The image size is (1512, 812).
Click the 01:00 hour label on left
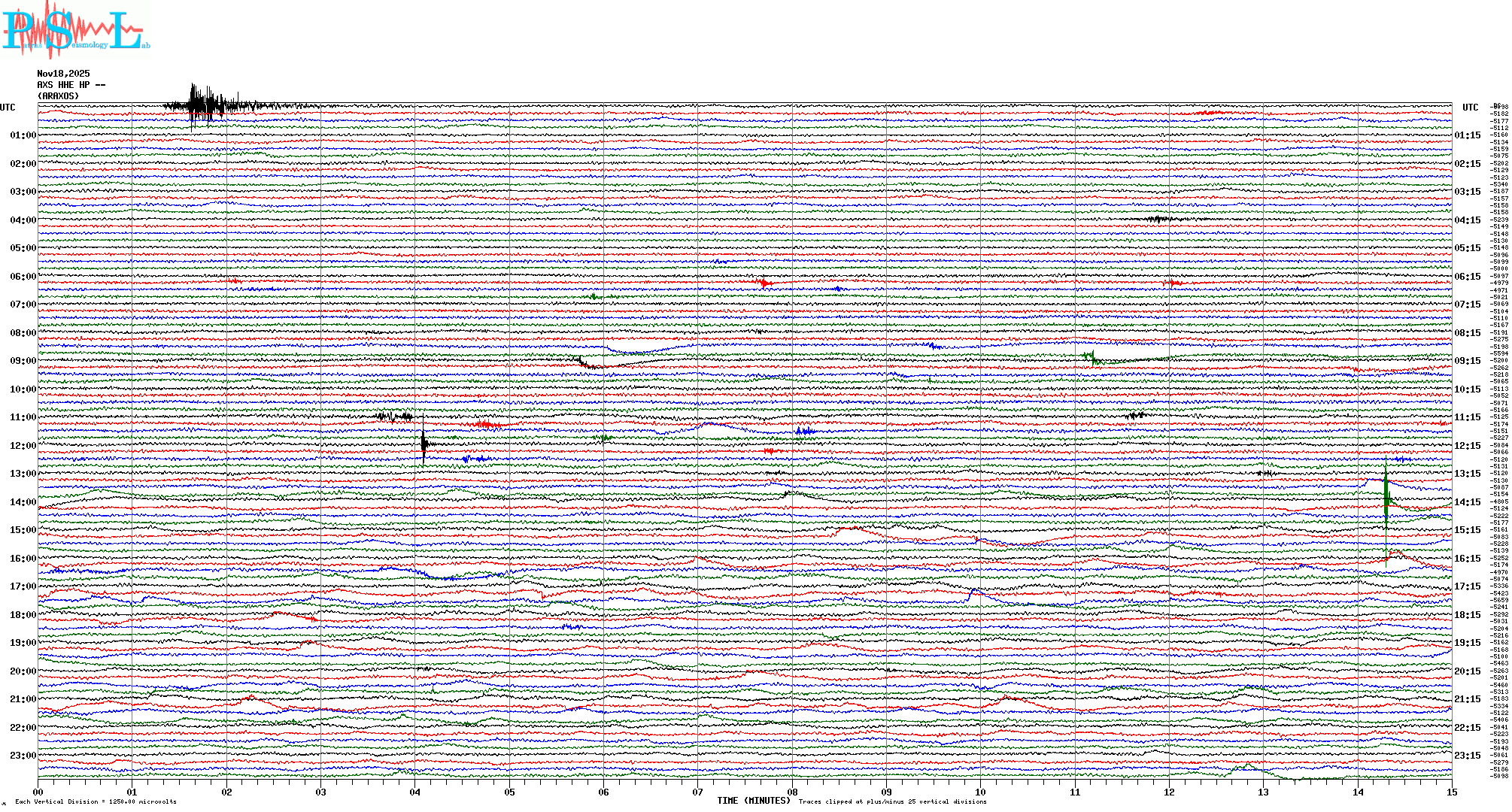[x=23, y=135]
